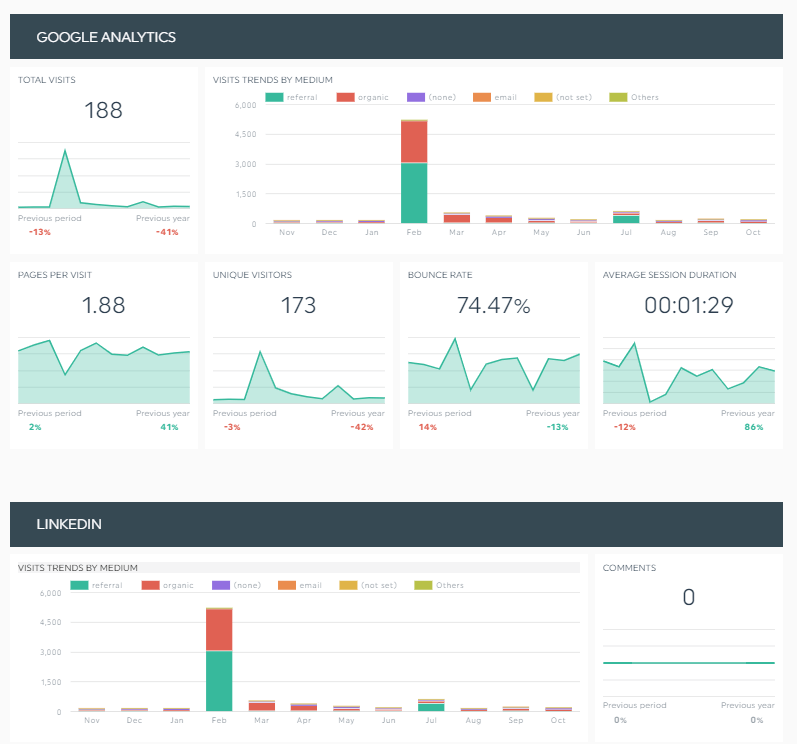Click the LINKEDIN section header

(396, 524)
